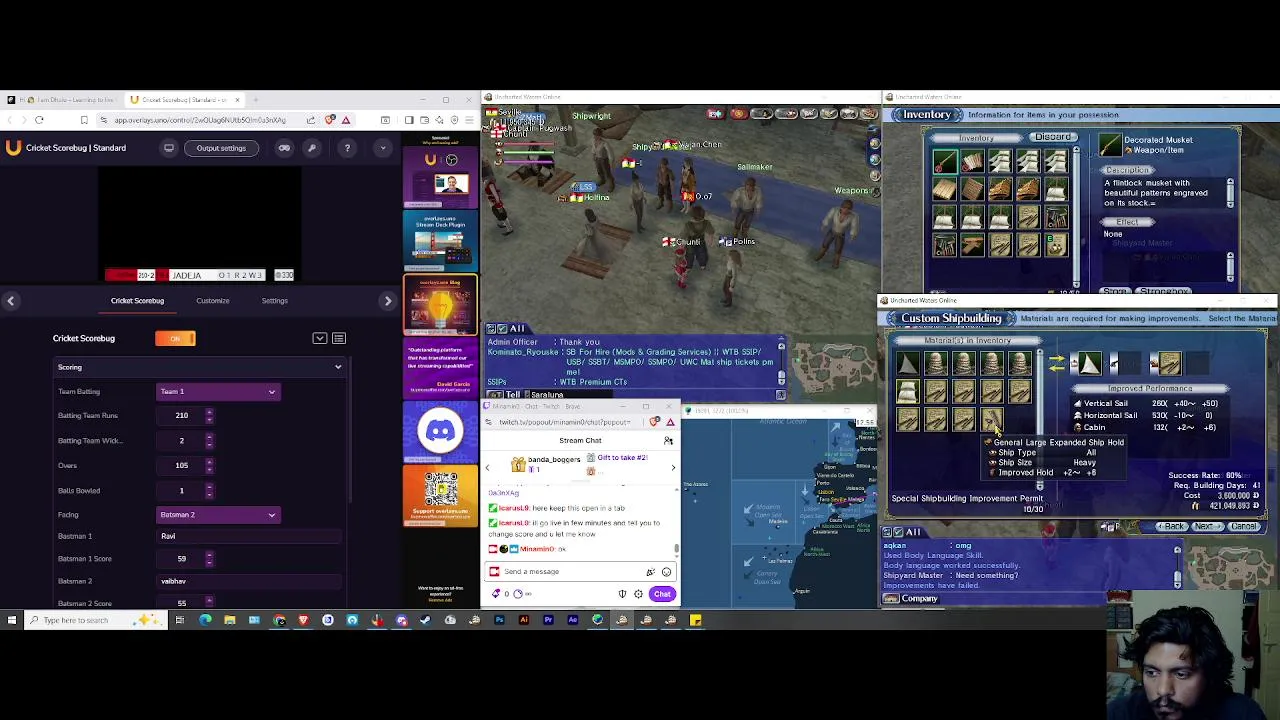Viewport: 1280px width, 720px height.
Task: Open After Effects from the taskbar
Action: click(x=572, y=620)
